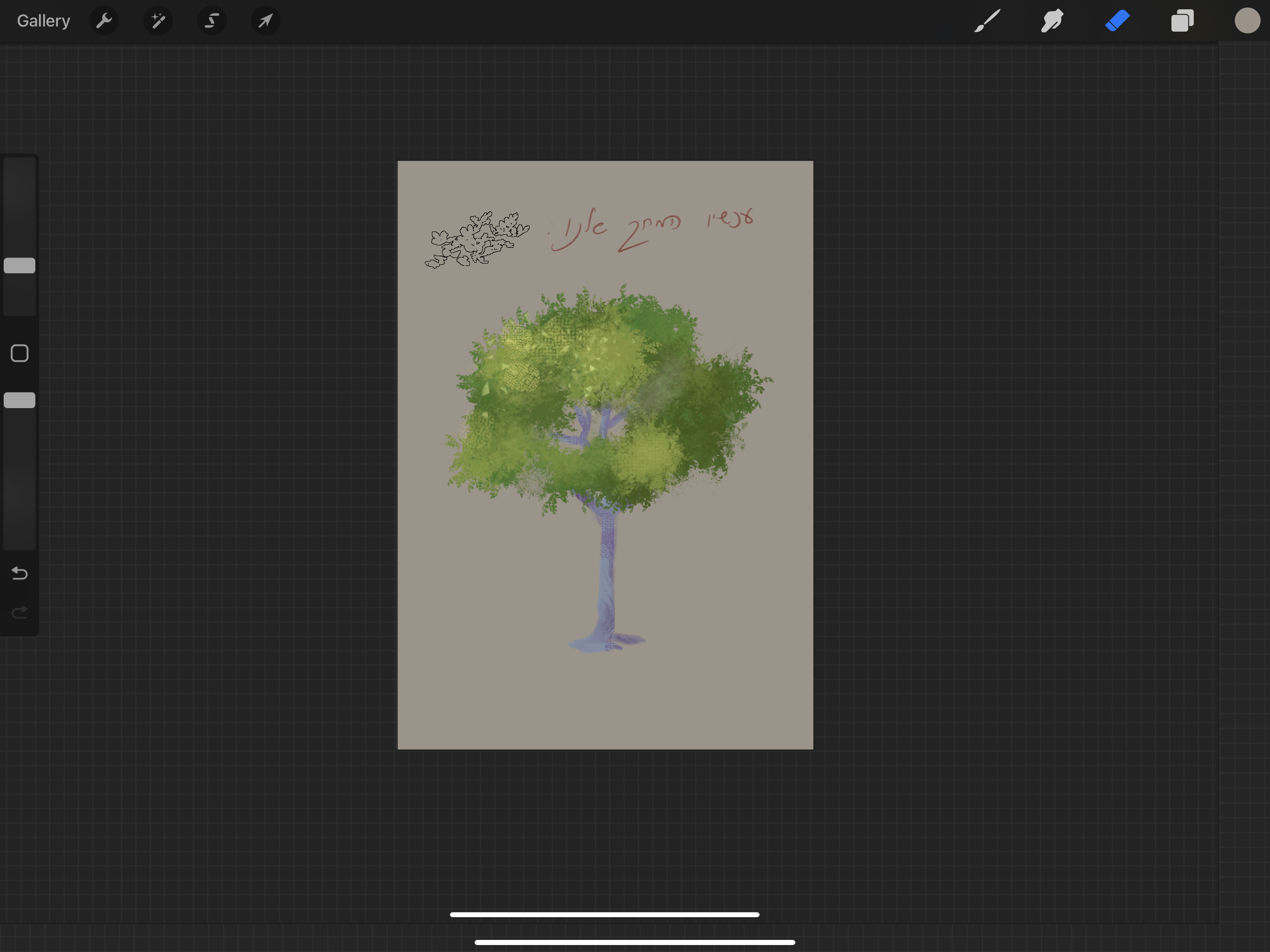Screen dimensions: 1270x952
Task: Open the Actions wrench menu
Action: pyautogui.click(x=104, y=21)
